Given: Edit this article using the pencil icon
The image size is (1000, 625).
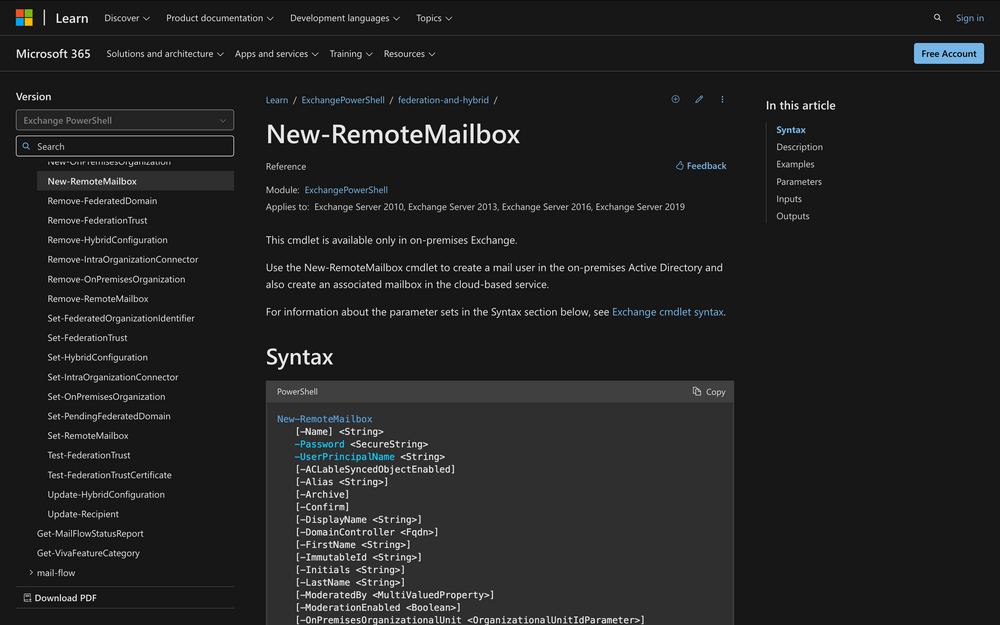Looking at the screenshot, I should [x=699, y=99].
